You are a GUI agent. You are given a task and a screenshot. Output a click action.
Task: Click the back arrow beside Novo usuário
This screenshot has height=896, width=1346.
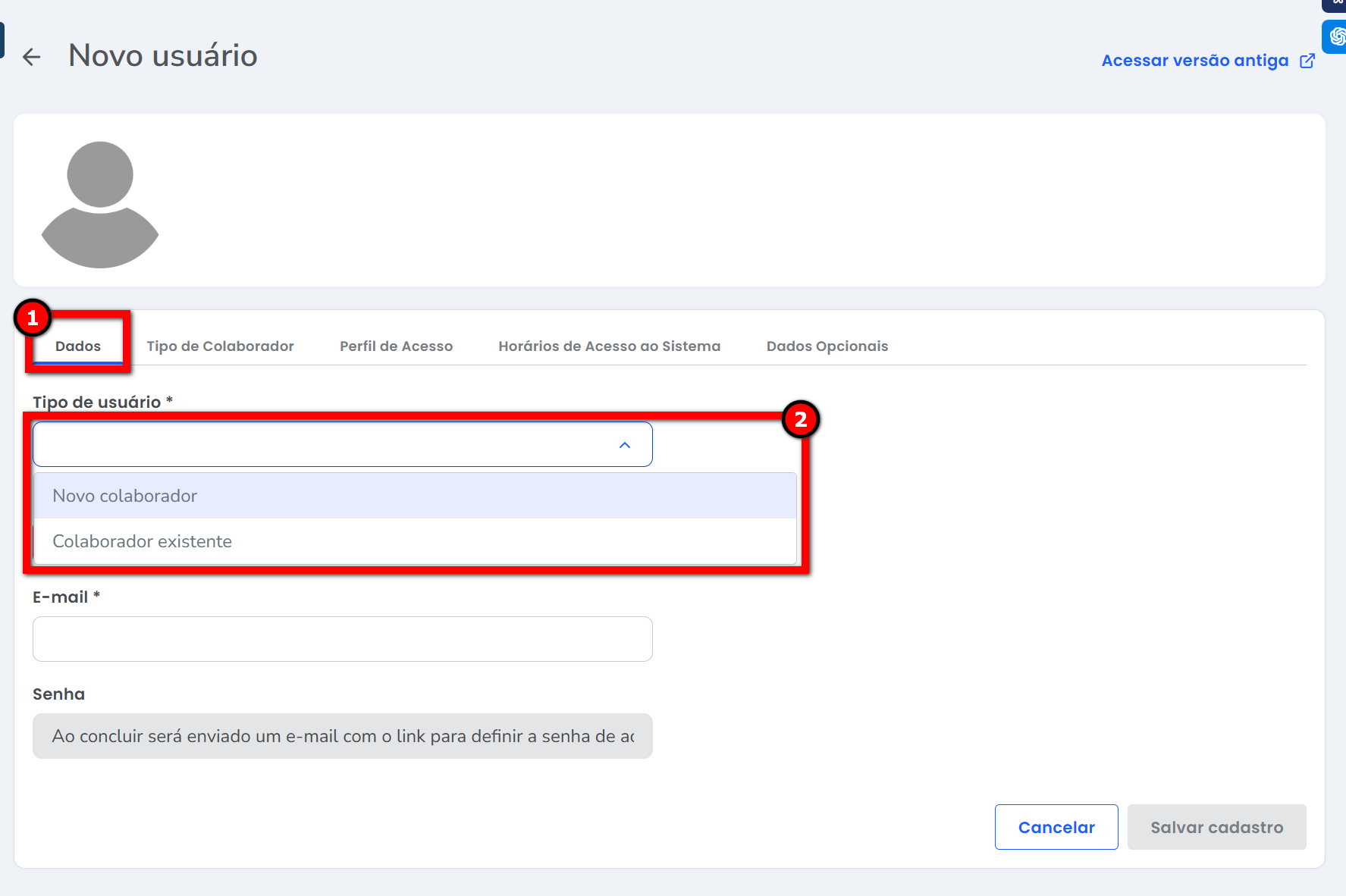coord(31,57)
